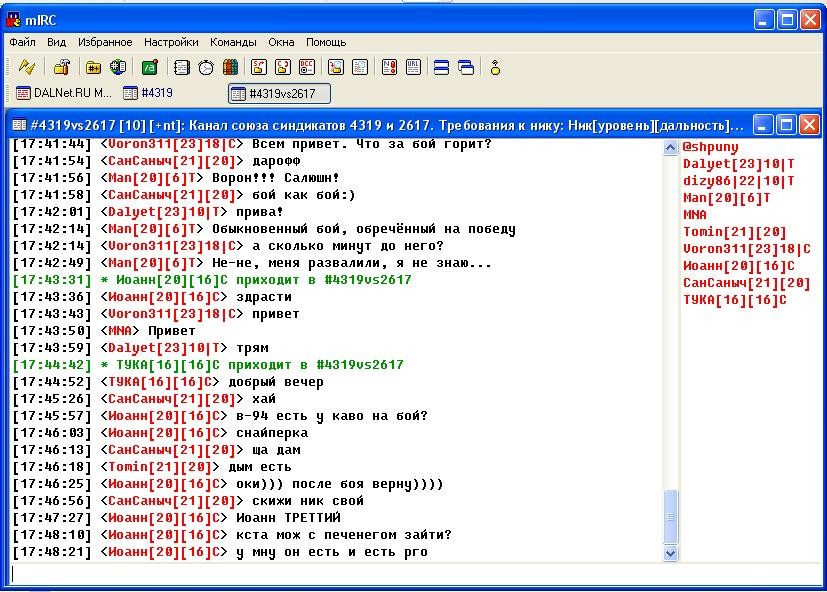
Task: Open the channels list globe icon
Action: (118, 67)
